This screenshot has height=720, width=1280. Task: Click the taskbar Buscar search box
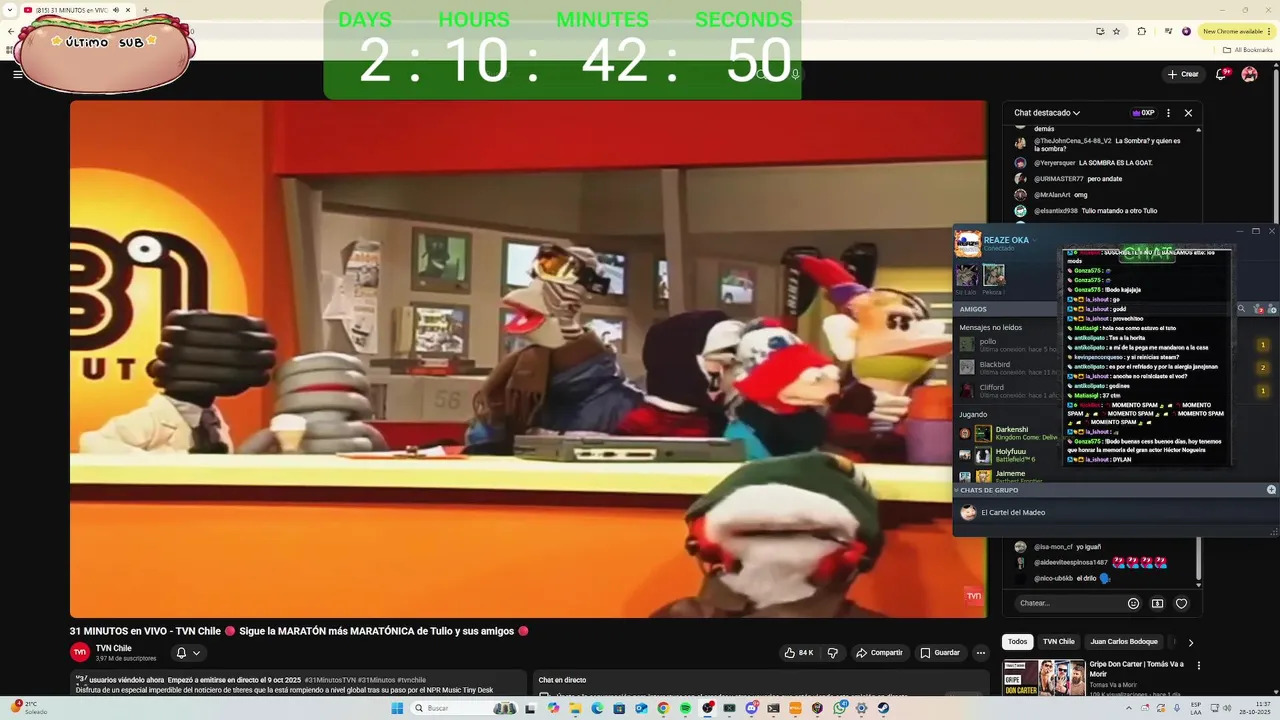pos(464,708)
